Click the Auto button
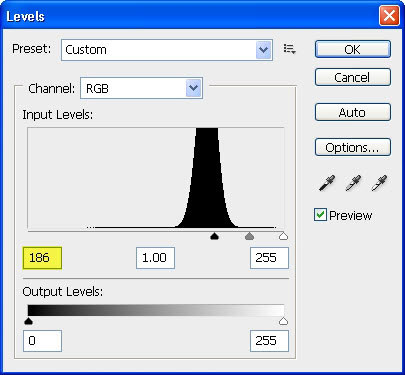Viewport: 405px width, 375px height. point(353,112)
